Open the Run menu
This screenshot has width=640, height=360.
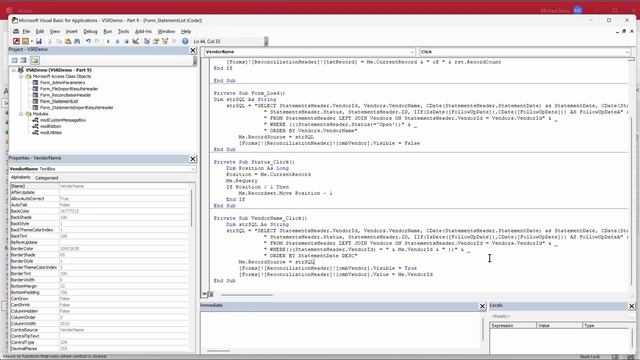click(107, 31)
